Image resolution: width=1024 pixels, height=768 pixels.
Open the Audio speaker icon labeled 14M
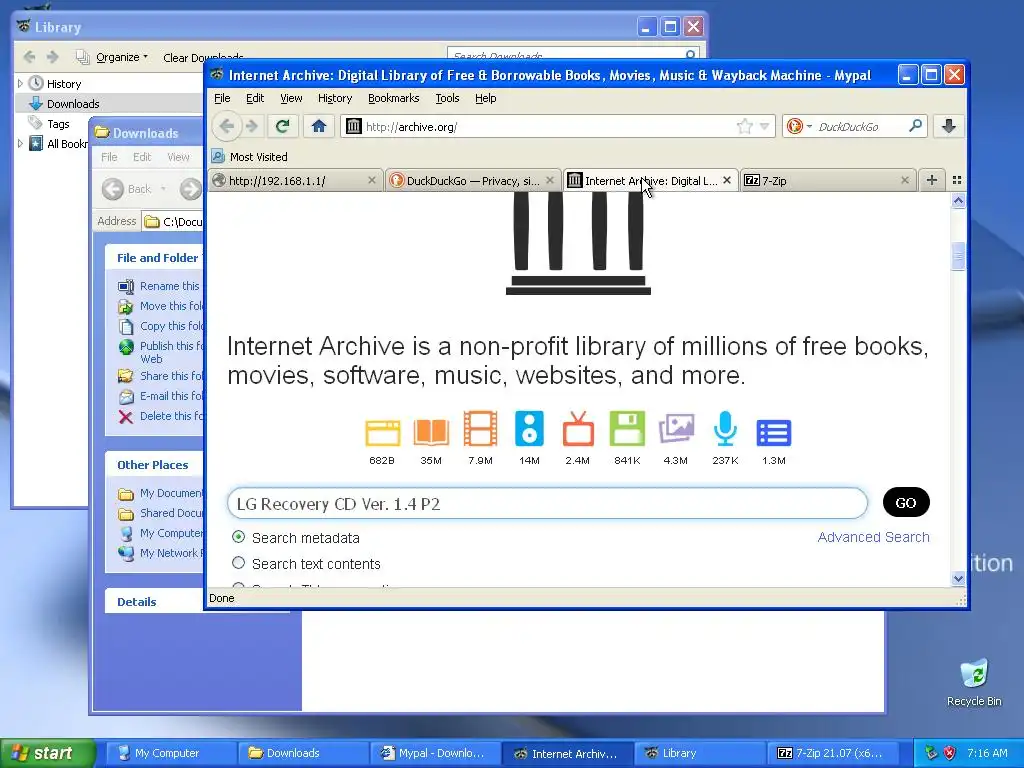[529, 429]
